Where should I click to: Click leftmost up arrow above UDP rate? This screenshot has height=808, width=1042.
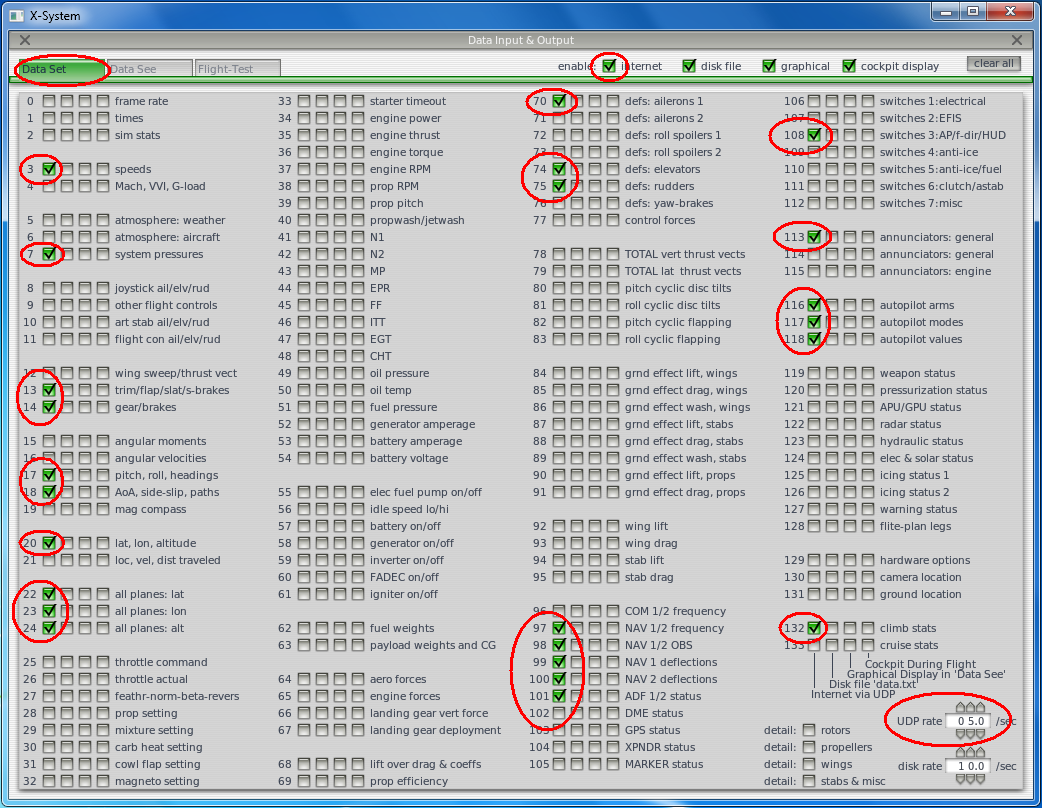click(960, 708)
